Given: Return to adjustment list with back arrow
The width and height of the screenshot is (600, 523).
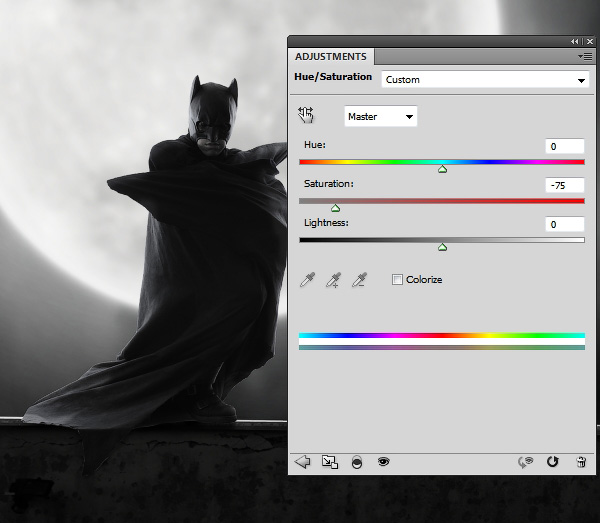Looking at the screenshot, I should (303, 462).
